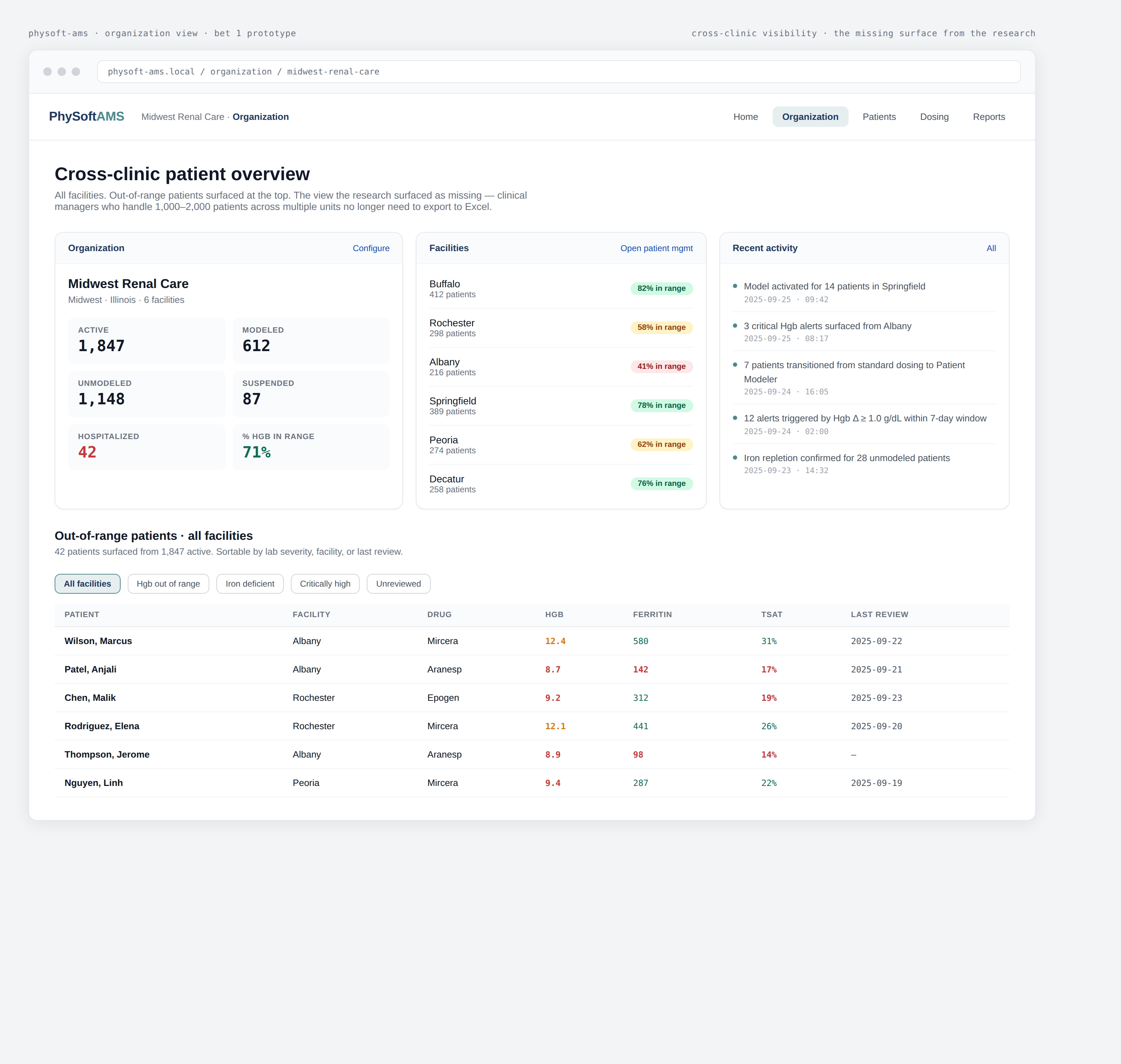Viewport: 1121px width, 1064px height.
Task: Sort by the Facility column header
Action: [311, 614]
